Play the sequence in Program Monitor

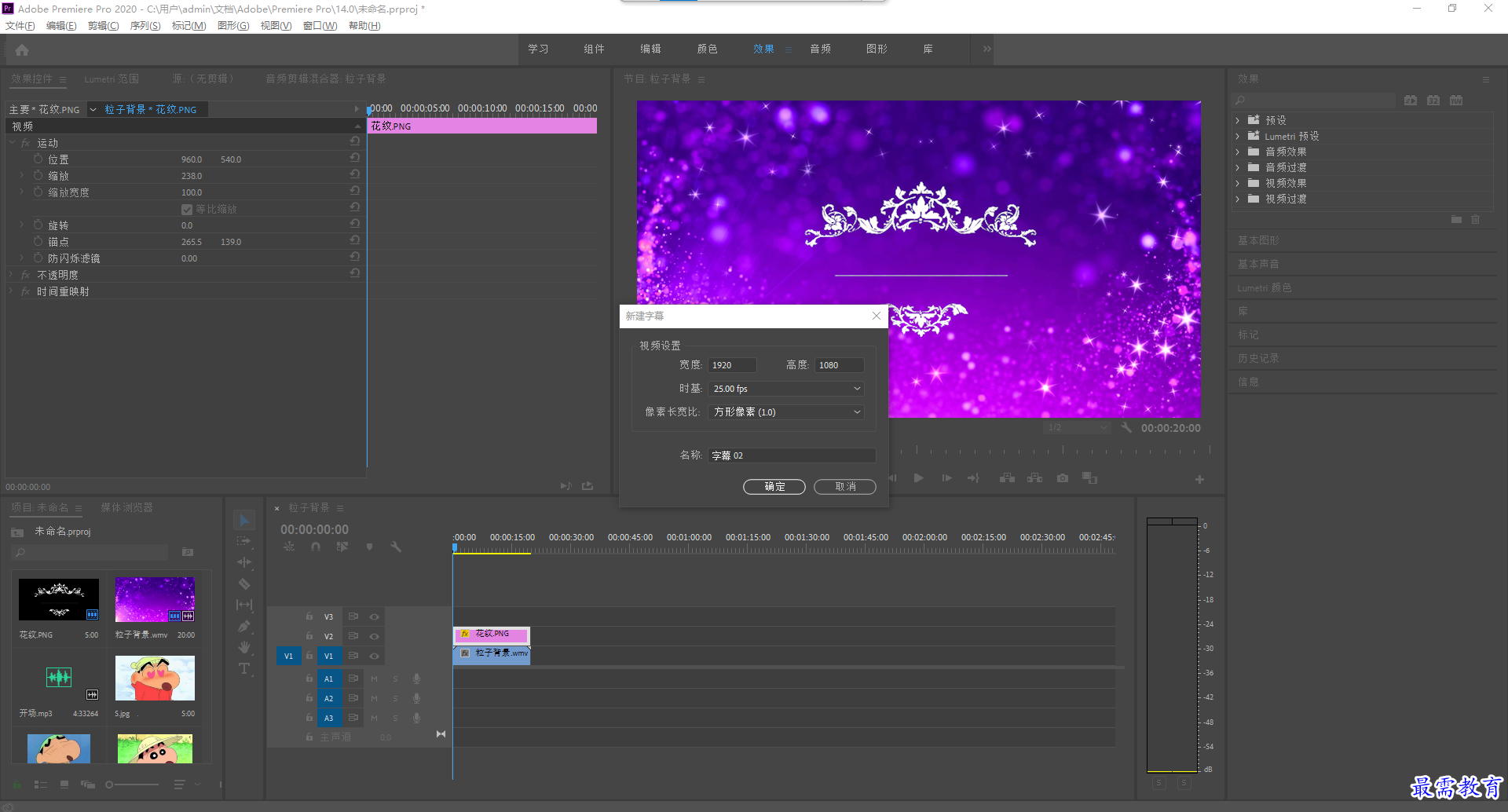(919, 478)
